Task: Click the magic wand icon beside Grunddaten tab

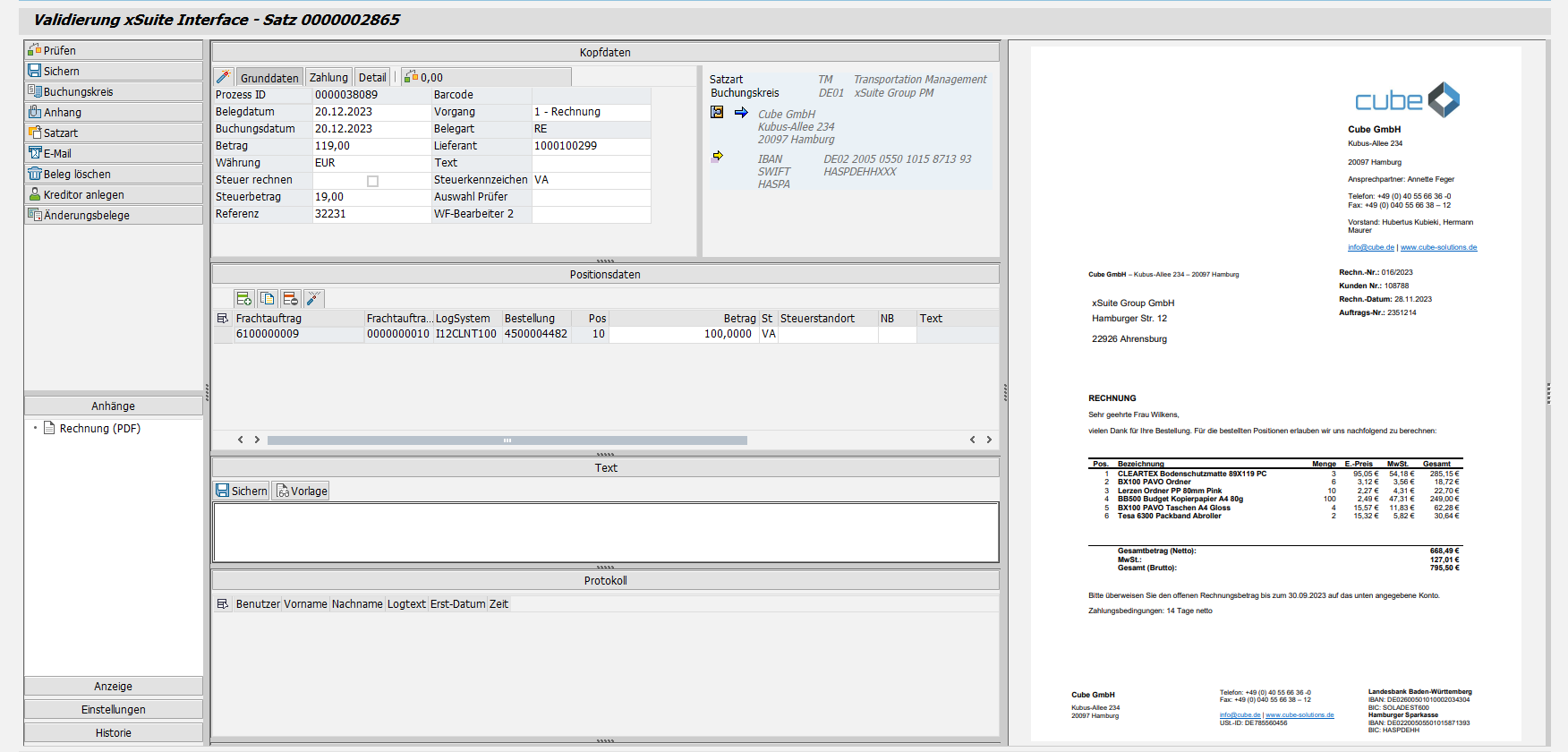Action: point(224,77)
